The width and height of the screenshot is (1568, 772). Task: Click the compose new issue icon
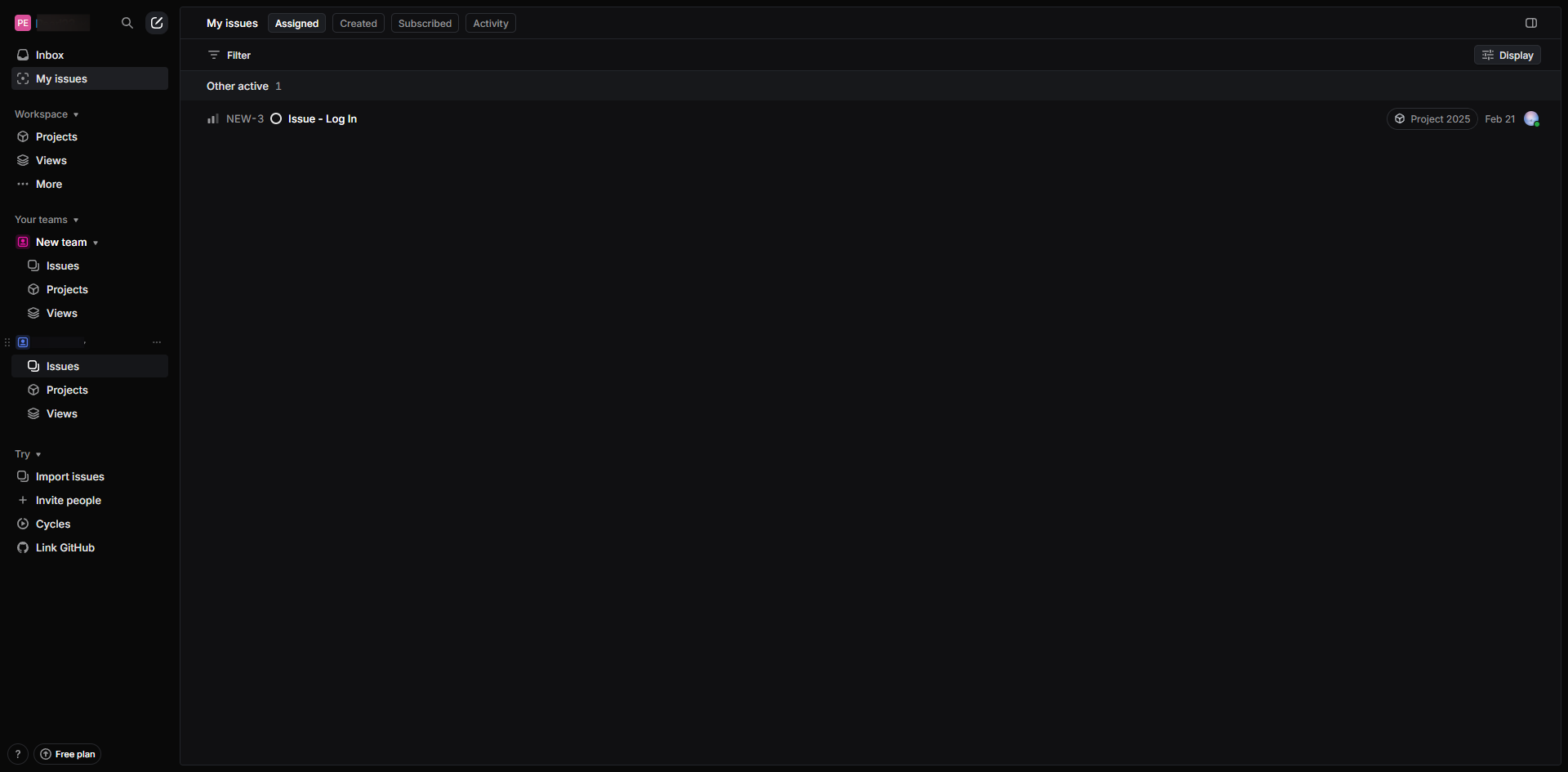[x=157, y=23]
